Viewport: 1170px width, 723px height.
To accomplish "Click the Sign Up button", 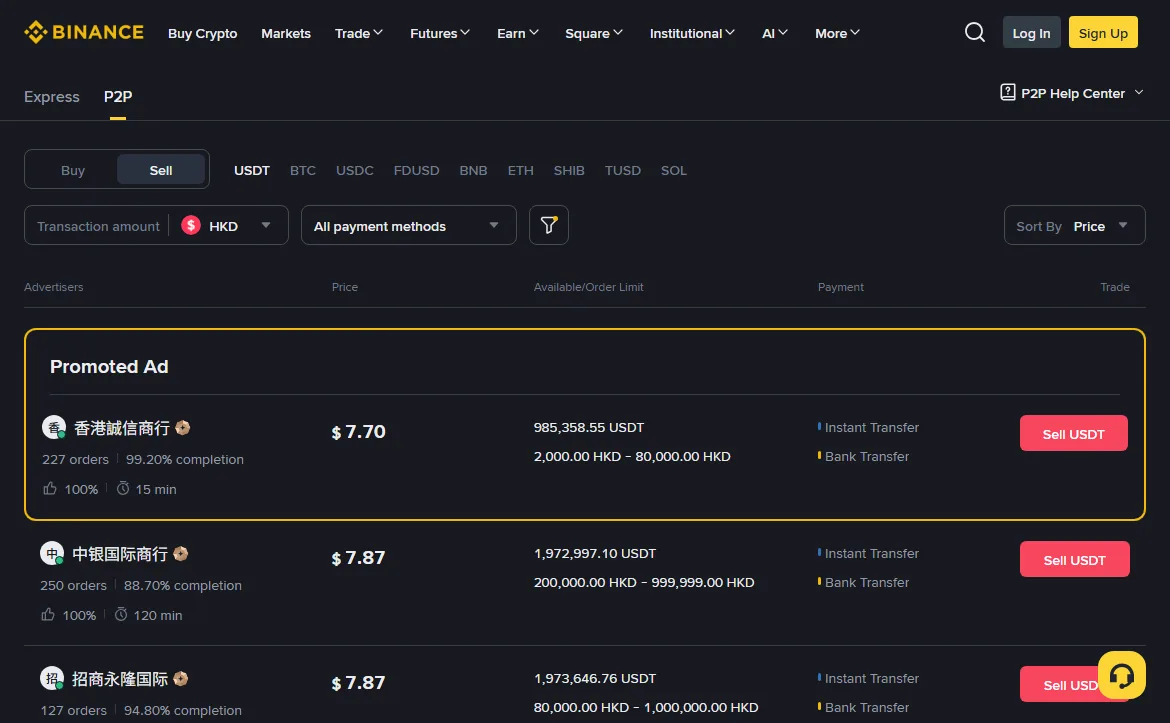I will pyautogui.click(x=1103, y=32).
